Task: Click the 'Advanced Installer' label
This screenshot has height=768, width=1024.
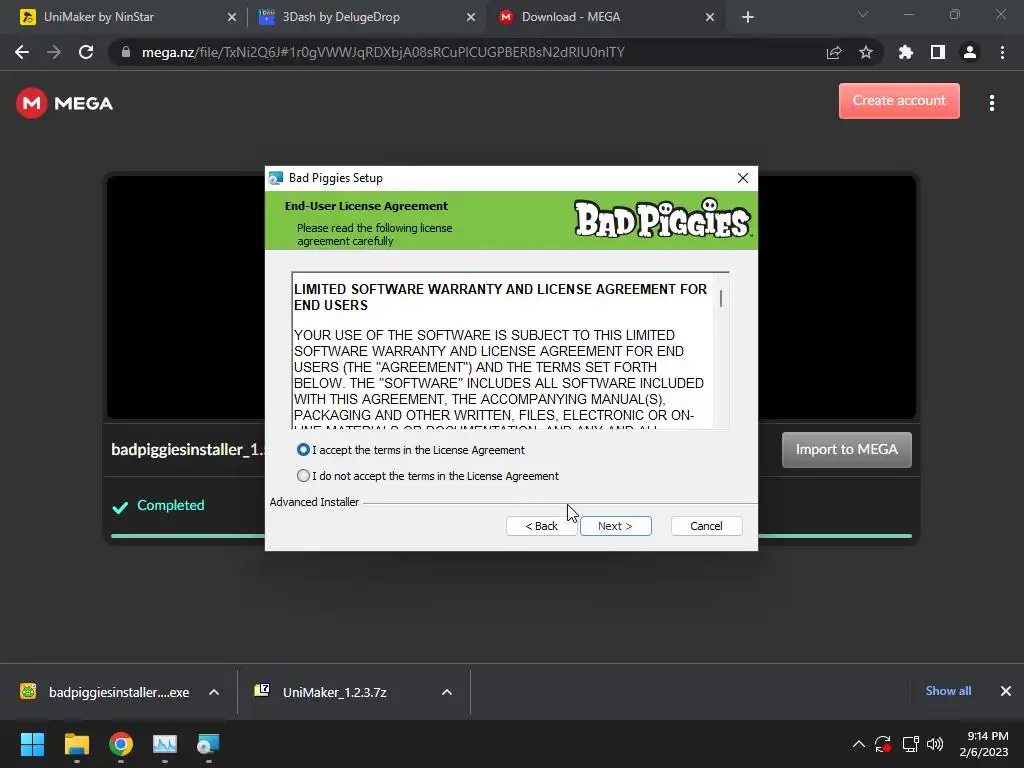Action: point(314,502)
